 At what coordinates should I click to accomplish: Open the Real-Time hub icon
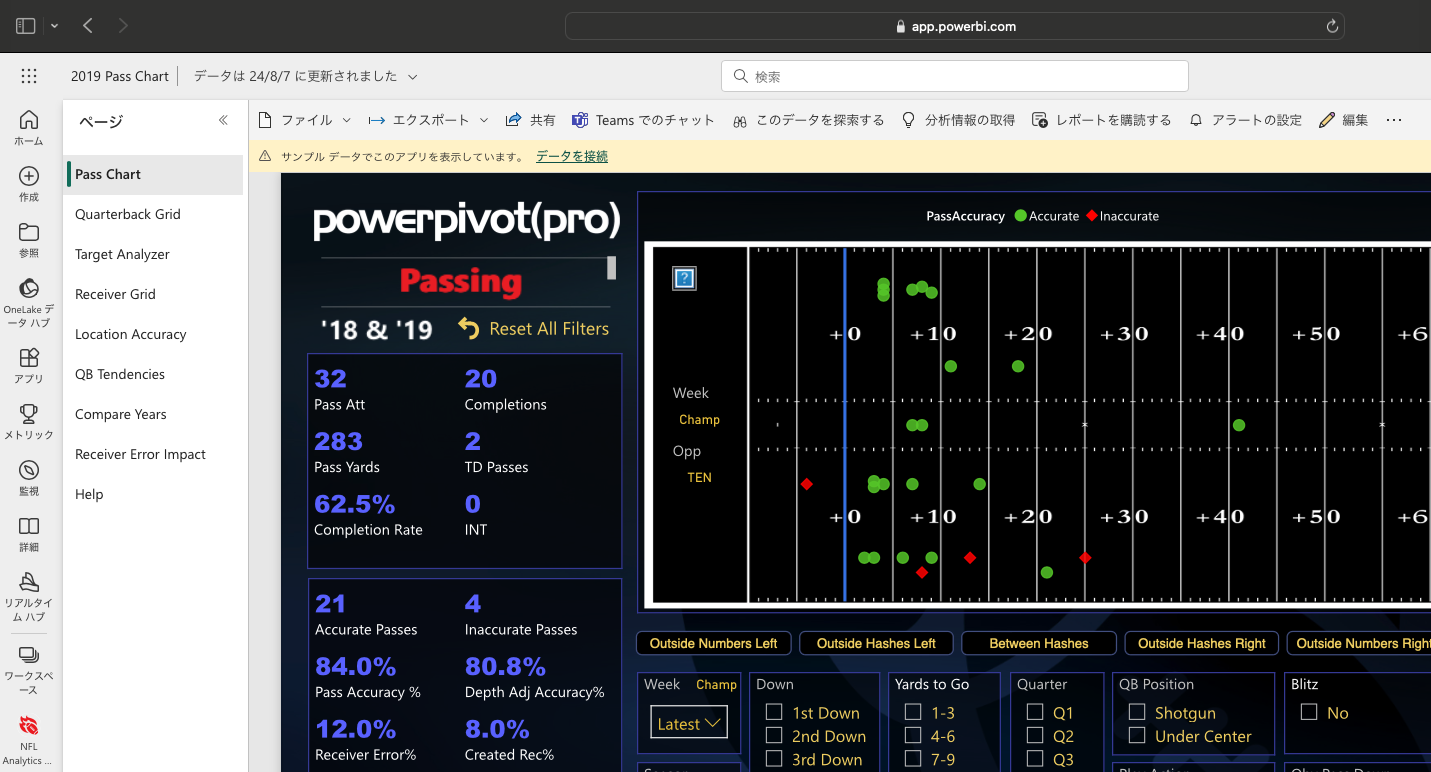click(29, 582)
